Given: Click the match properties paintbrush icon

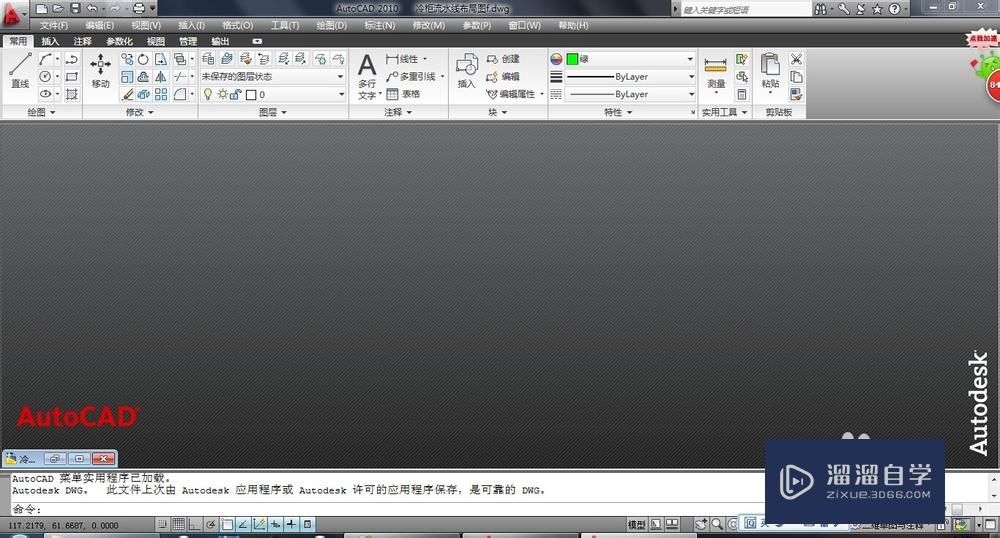Looking at the screenshot, I should pos(796,94).
